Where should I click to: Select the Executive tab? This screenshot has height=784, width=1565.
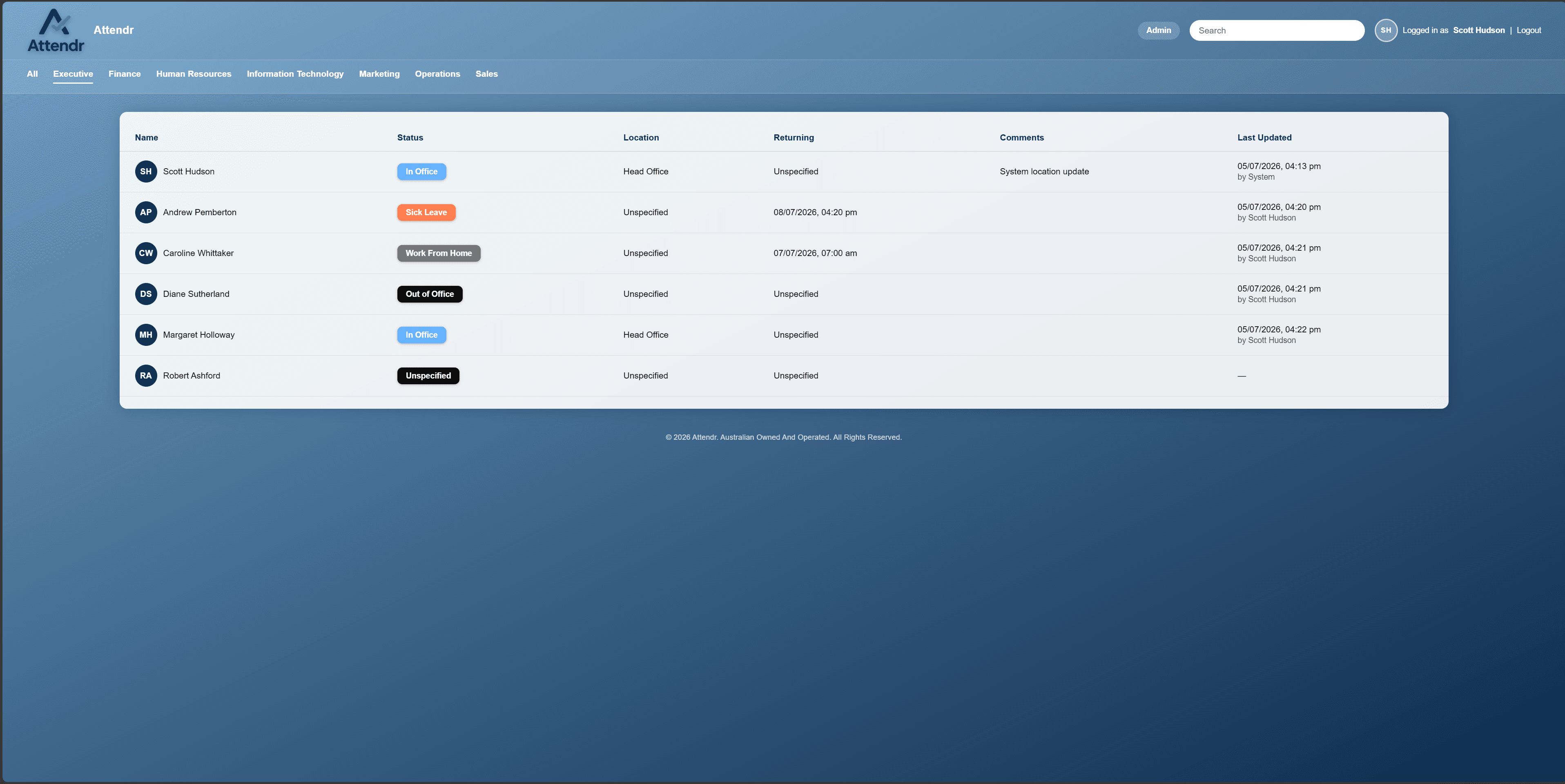(73, 74)
